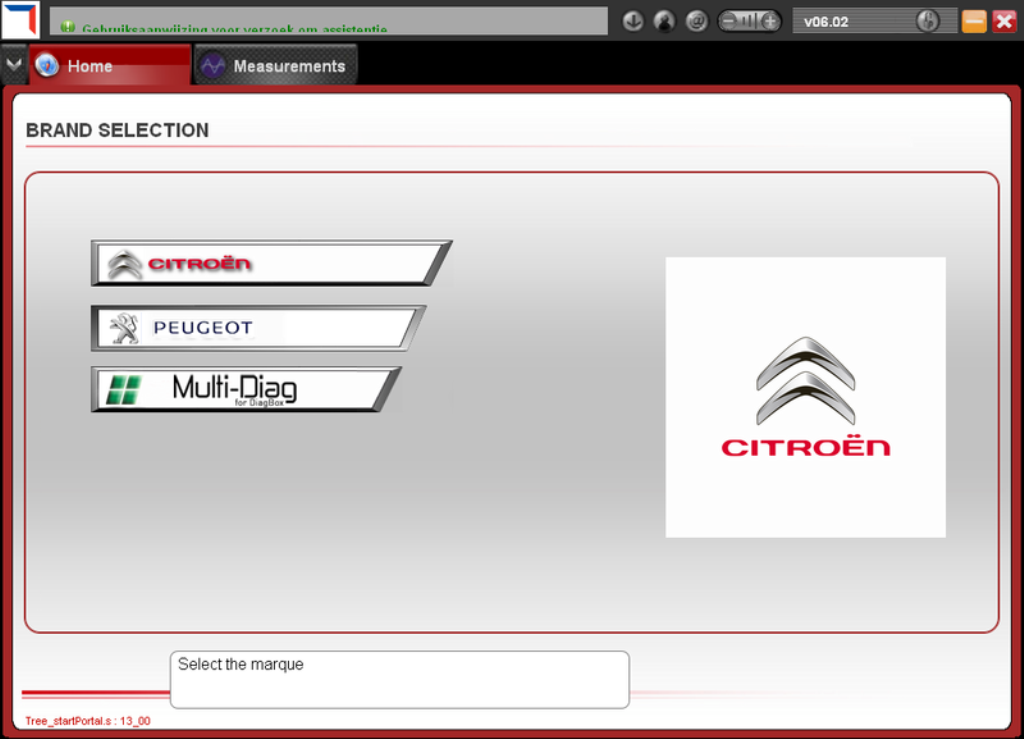The image size is (1024, 739).
Task: Open the Measurements tab
Action: [276, 65]
